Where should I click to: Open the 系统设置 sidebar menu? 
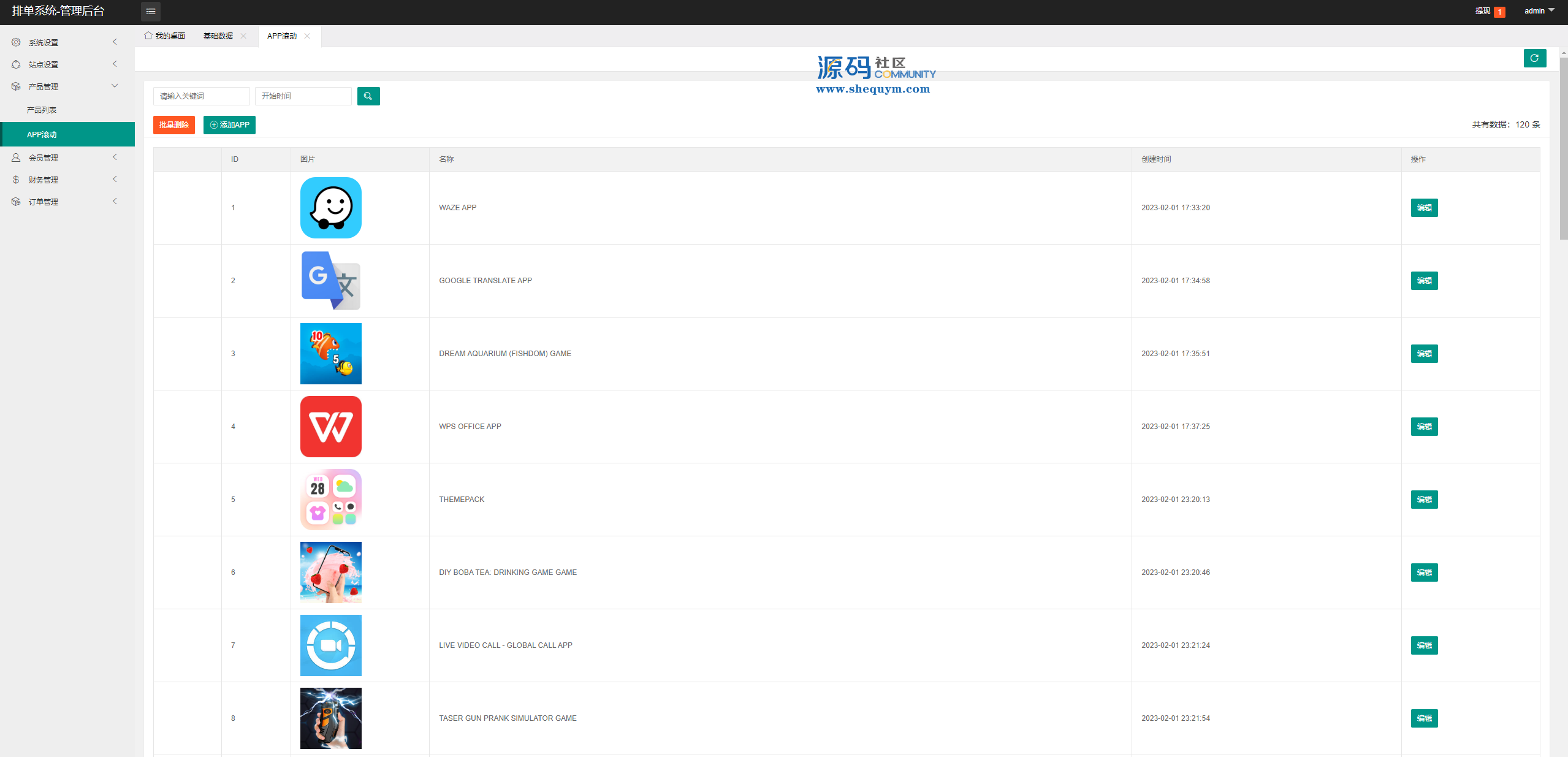67,42
